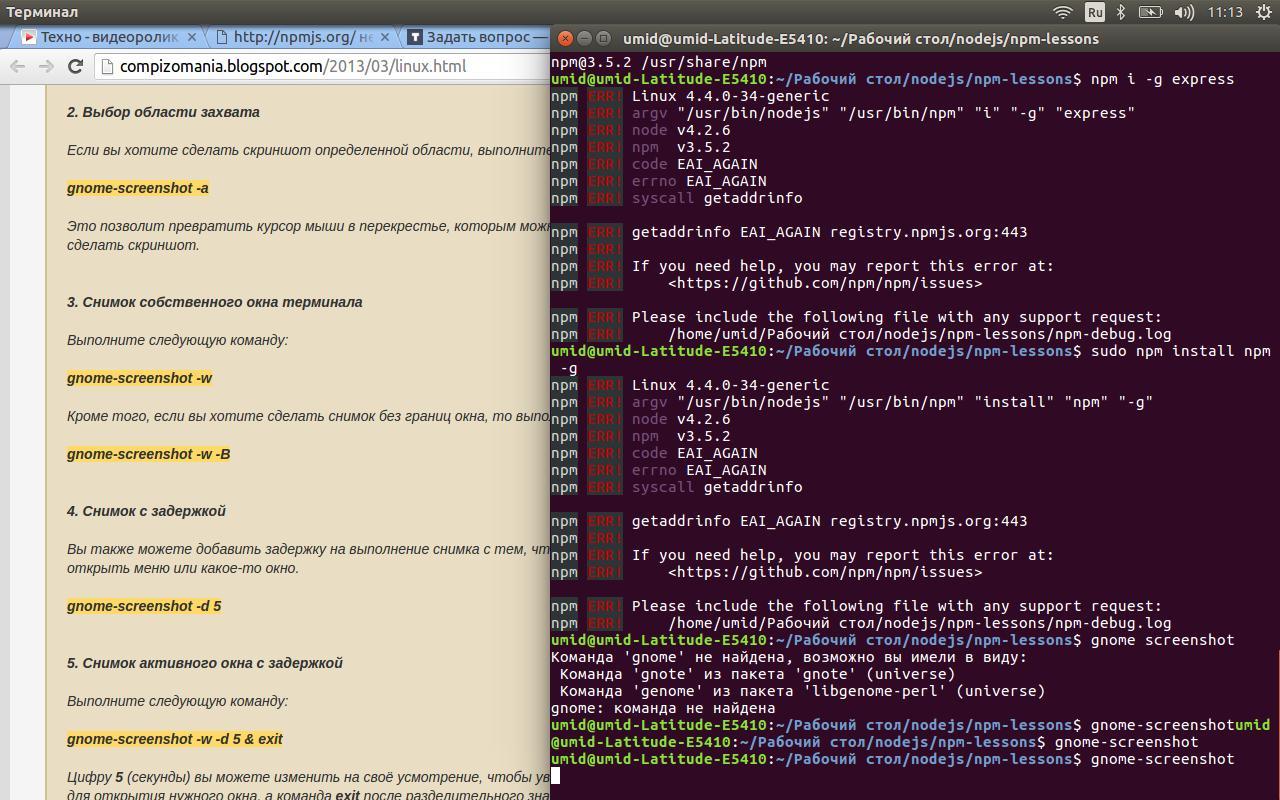Open the Bluetooth indicator menu
The height and width of the screenshot is (800, 1280).
tap(1121, 12)
